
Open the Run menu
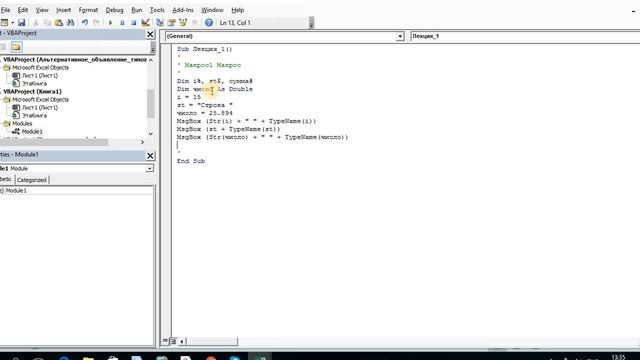click(137, 10)
